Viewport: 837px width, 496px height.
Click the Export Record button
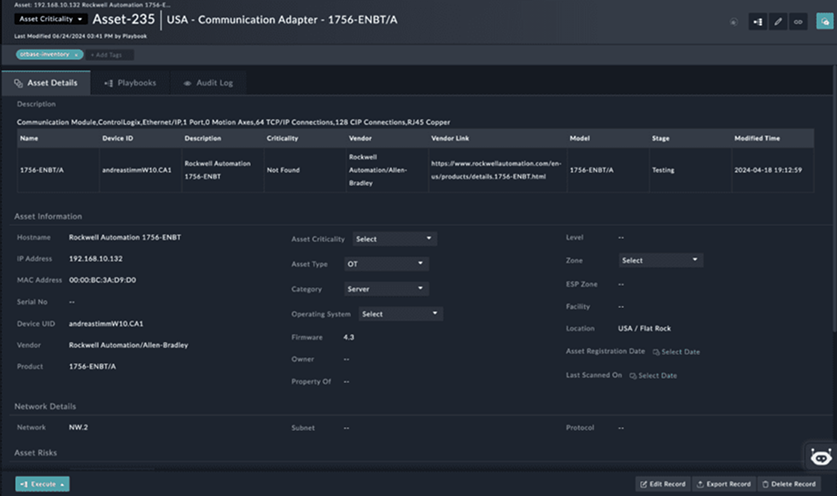click(724, 484)
